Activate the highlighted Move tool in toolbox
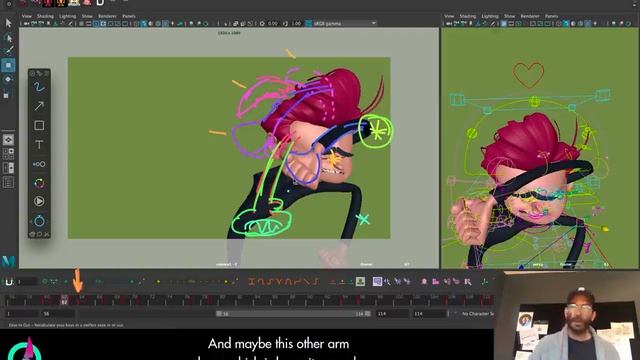This screenshot has width=640, height=360. (8, 65)
